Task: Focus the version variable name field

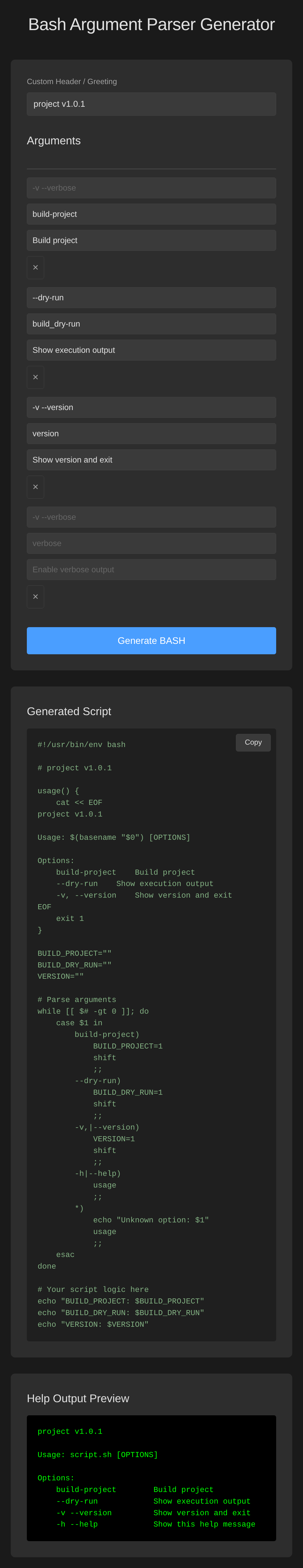Action: pyautogui.click(x=151, y=433)
